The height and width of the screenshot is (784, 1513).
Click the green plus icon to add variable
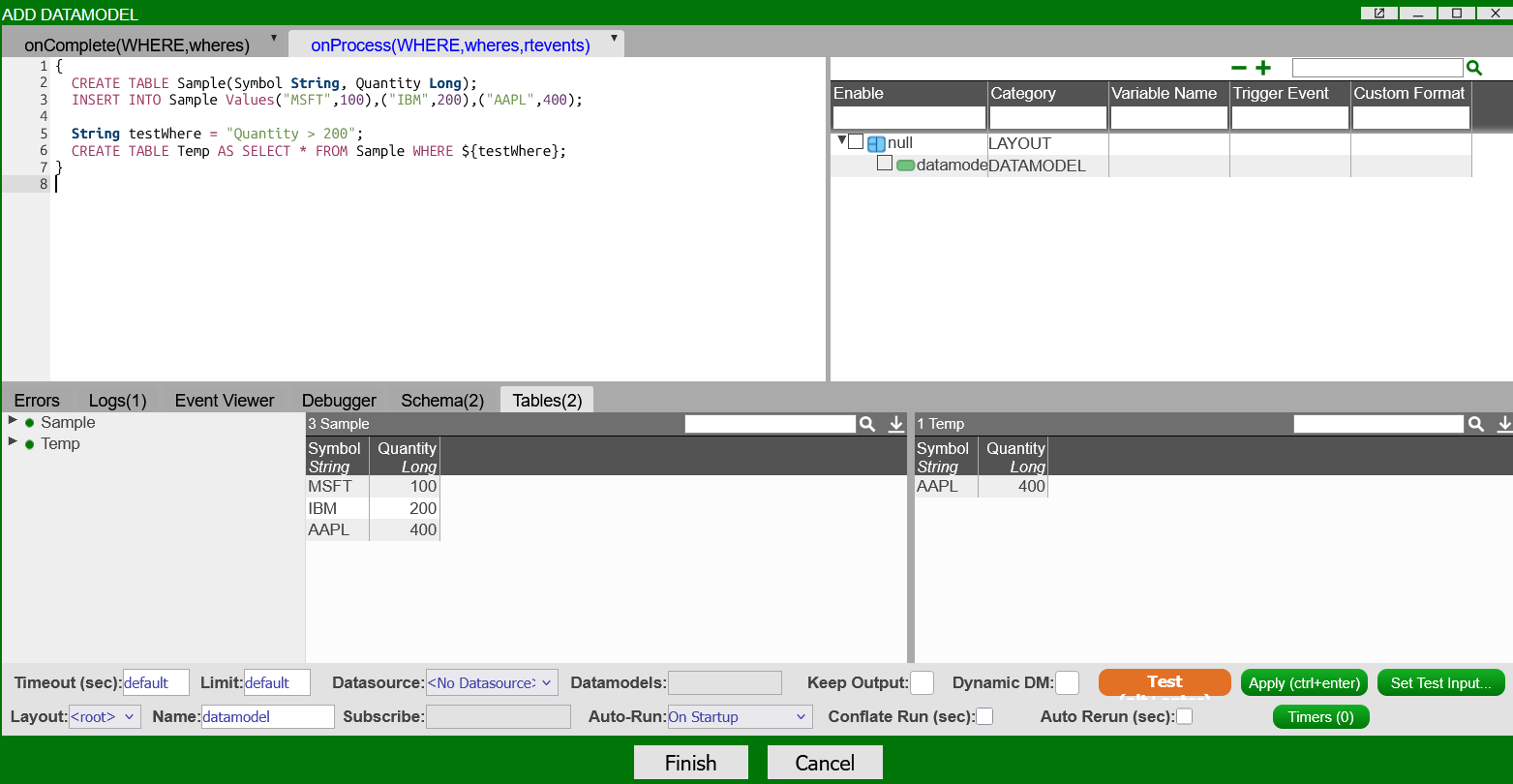[x=1262, y=68]
